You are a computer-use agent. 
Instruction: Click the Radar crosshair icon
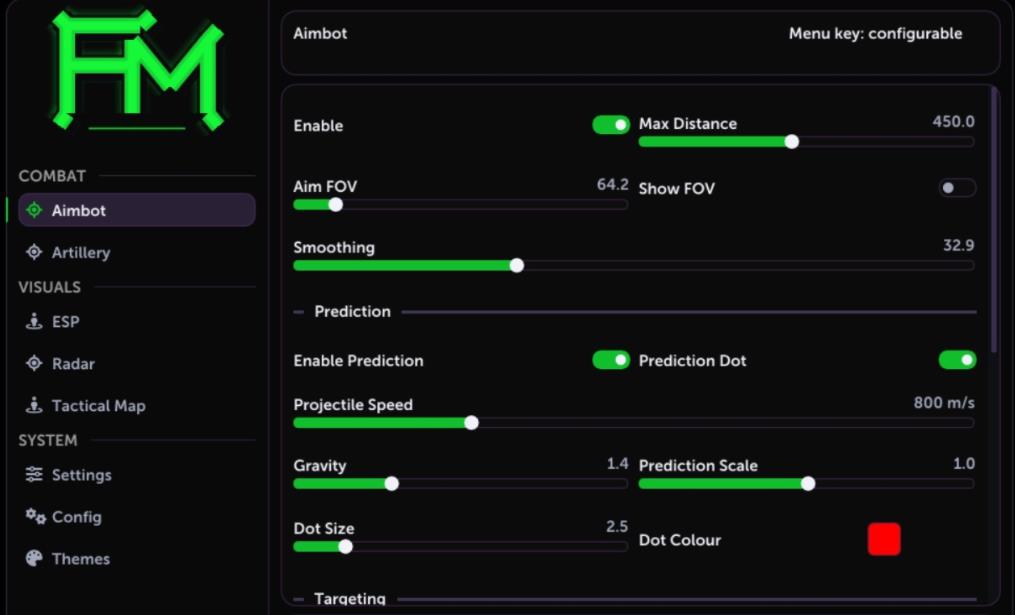[x=34, y=363]
